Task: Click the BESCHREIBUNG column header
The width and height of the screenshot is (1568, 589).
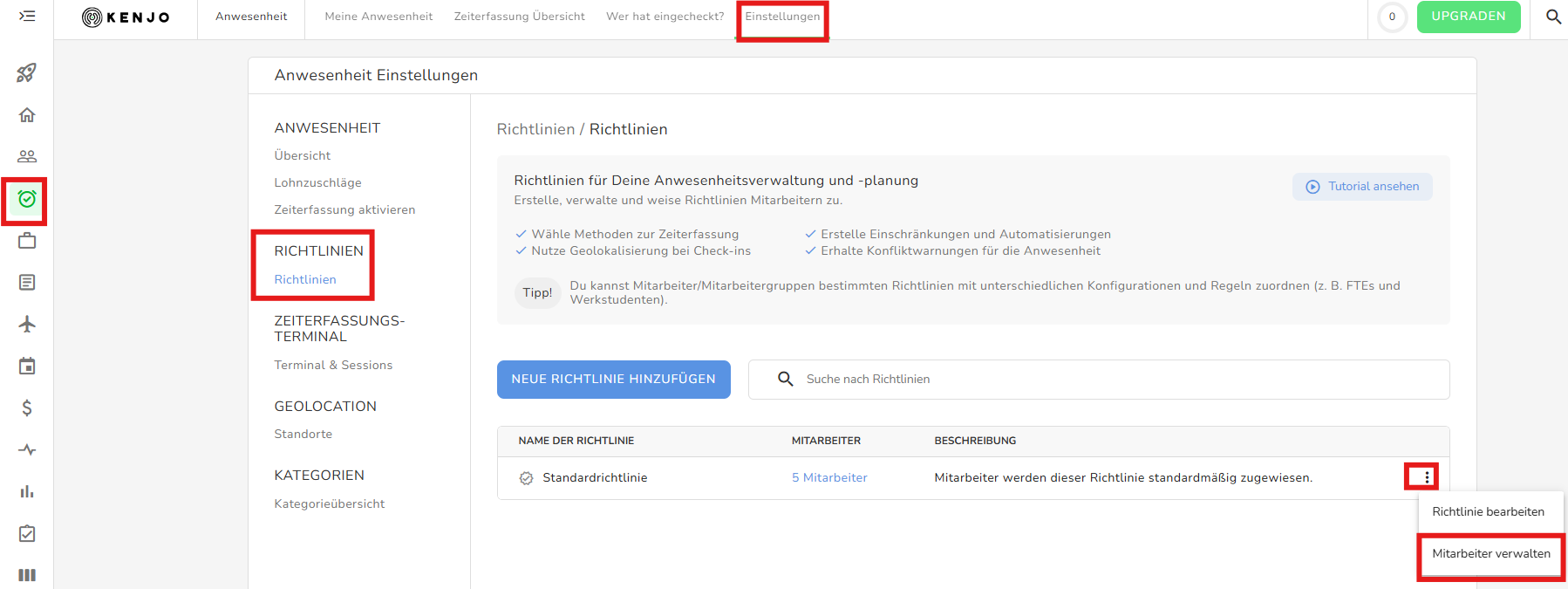Action: [x=975, y=441]
